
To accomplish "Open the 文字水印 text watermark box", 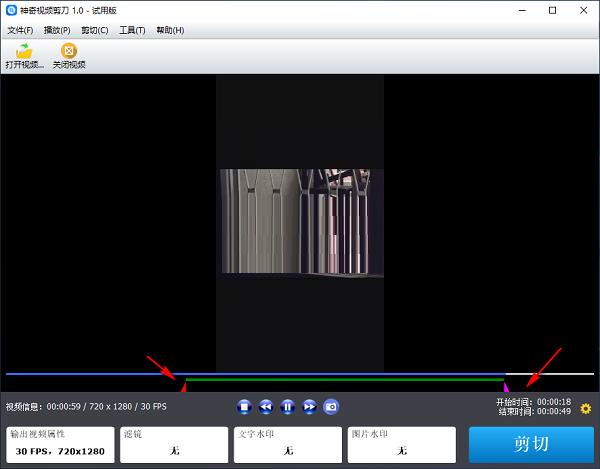I will [x=287, y=445].
